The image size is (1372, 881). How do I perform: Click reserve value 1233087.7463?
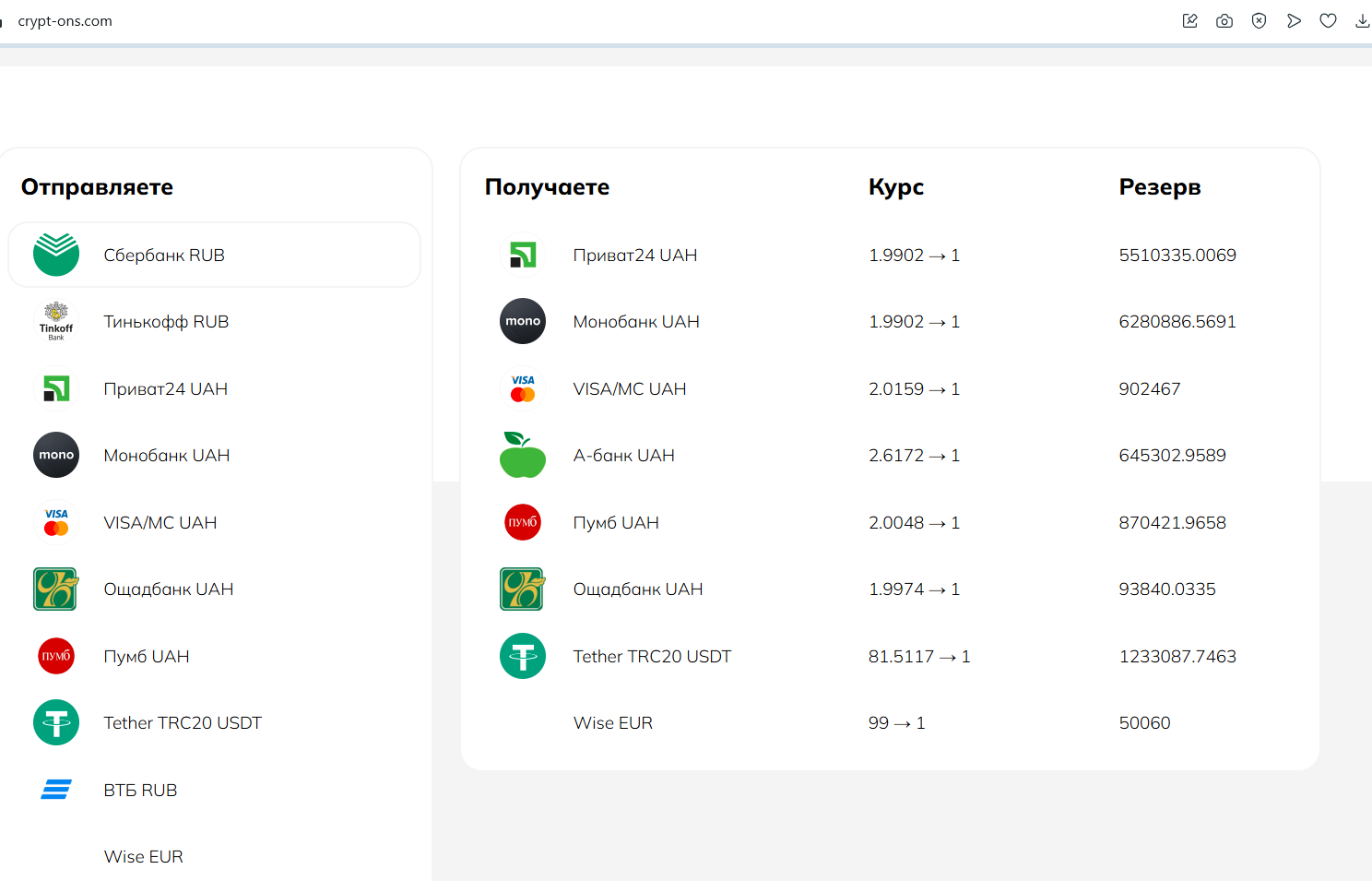coord(1177,656)
